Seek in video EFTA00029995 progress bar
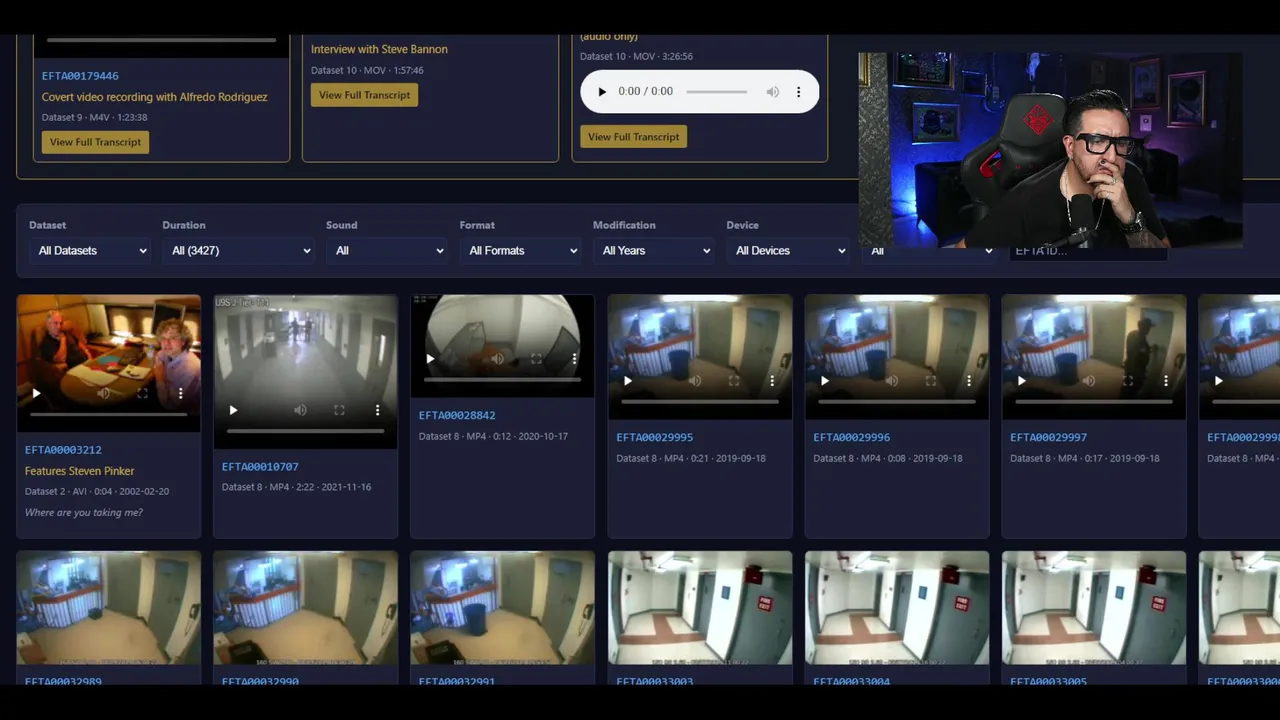The width and height of the screenshot is (1280, 720). click(700, 402)
